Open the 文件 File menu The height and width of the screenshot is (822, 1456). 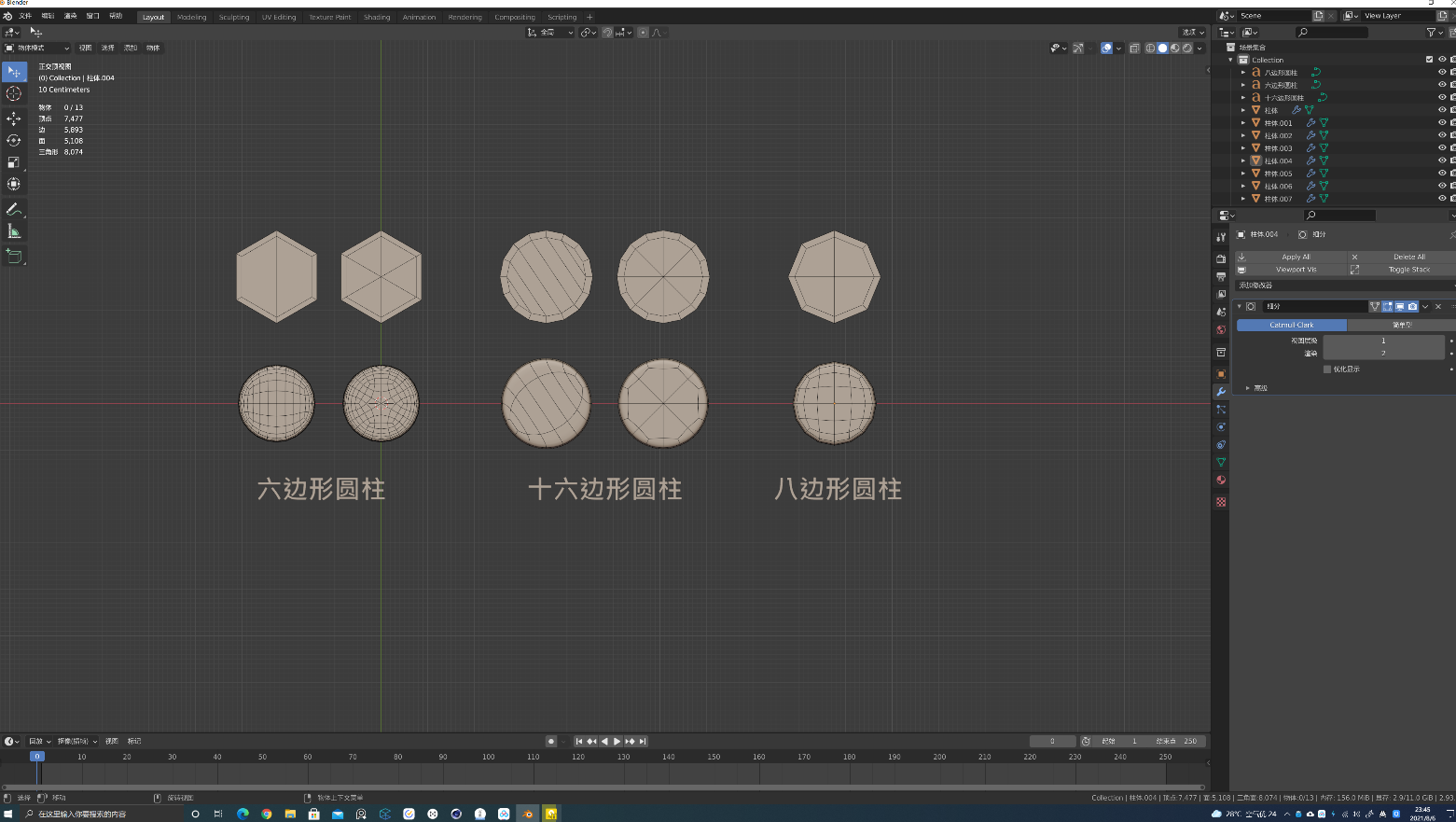tap(25, 16)
